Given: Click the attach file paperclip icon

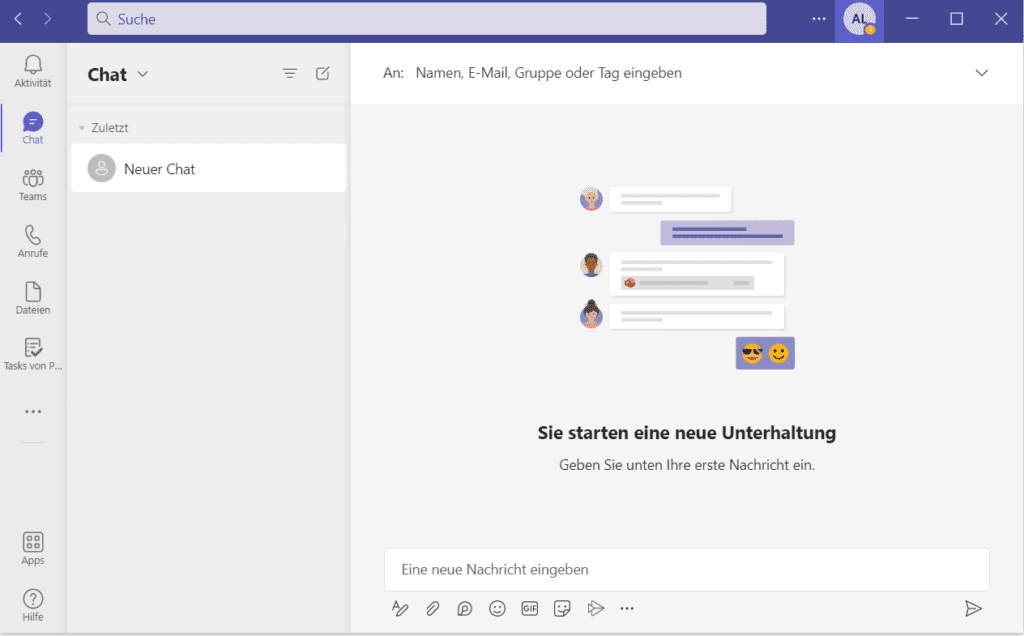Looking at the screenshot, I should pyautogui.click(x=432, y=608).
